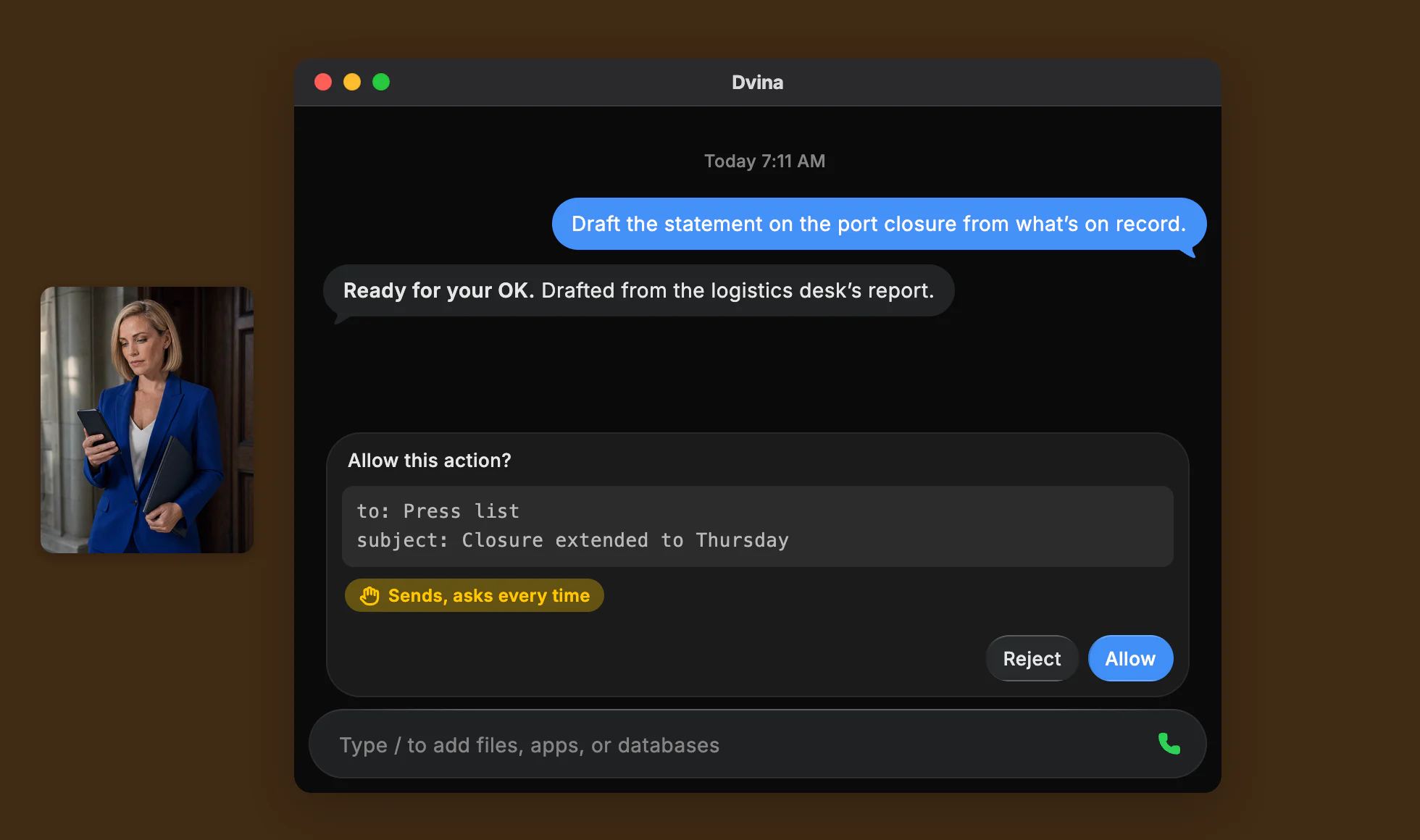The width and height of the screenshot is (1420, 840).
Task: Click the 'Today 7:11 AM' timestamp
Action: pyautogui.click(x=764, y=161)
